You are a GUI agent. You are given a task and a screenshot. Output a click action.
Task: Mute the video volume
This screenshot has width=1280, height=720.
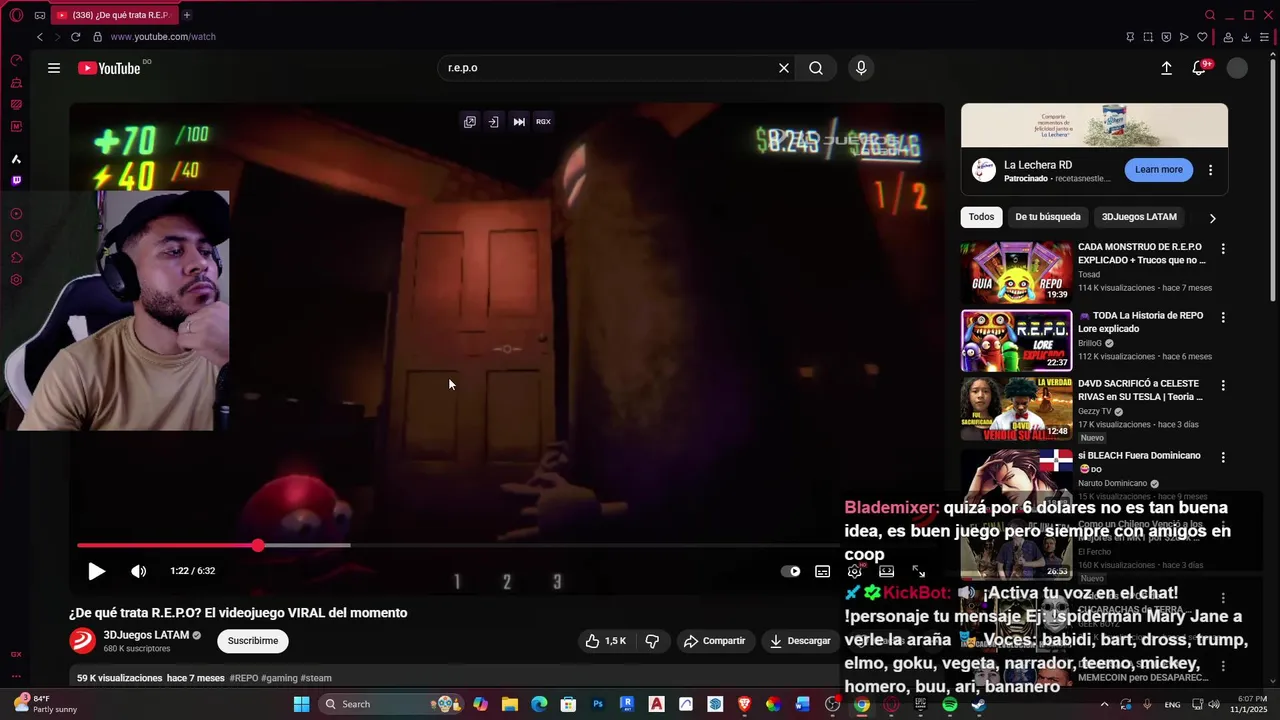(x=138, y=571)
